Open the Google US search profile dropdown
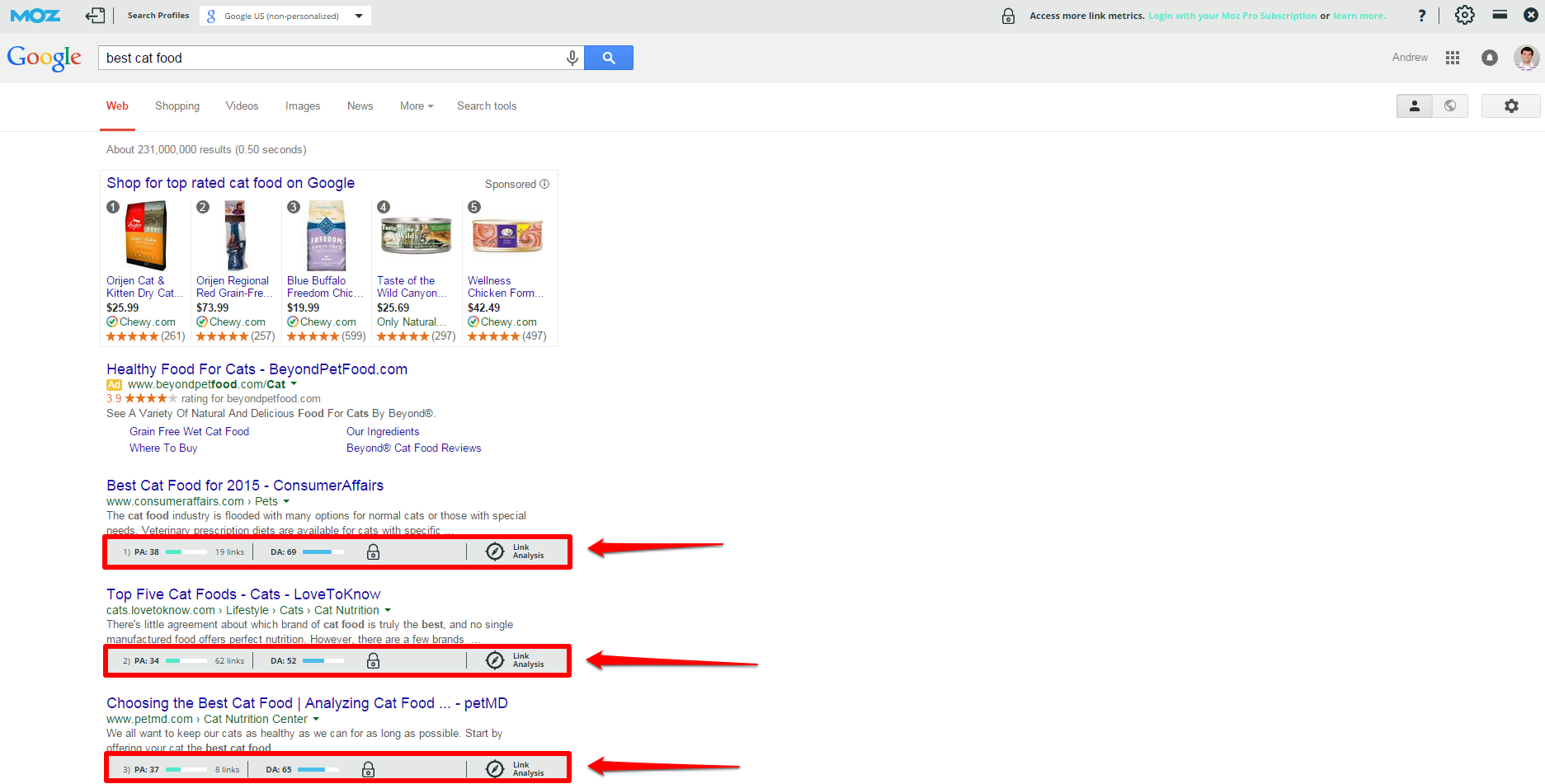Viewport: 1545px width, 784px height. pos(285,16)
